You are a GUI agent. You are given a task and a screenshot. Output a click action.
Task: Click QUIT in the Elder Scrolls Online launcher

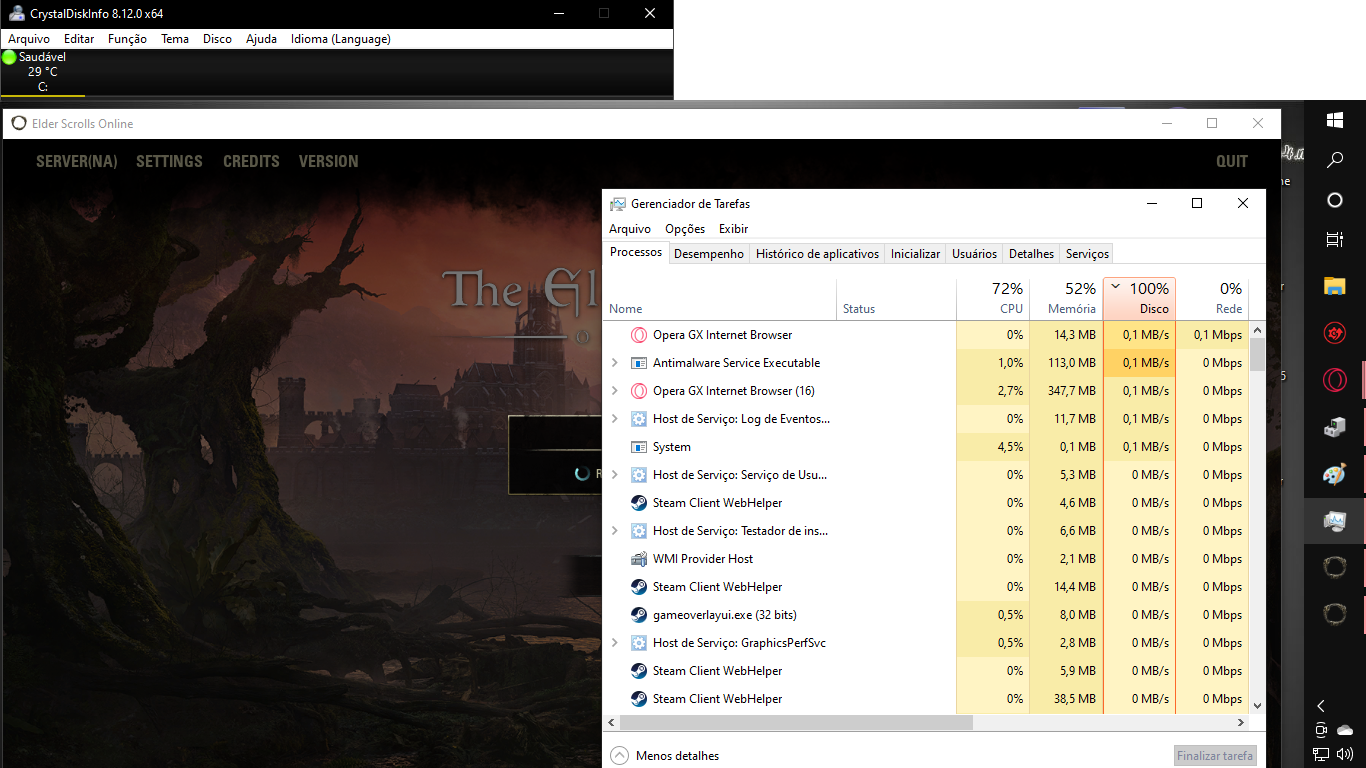pos(1232,161)
